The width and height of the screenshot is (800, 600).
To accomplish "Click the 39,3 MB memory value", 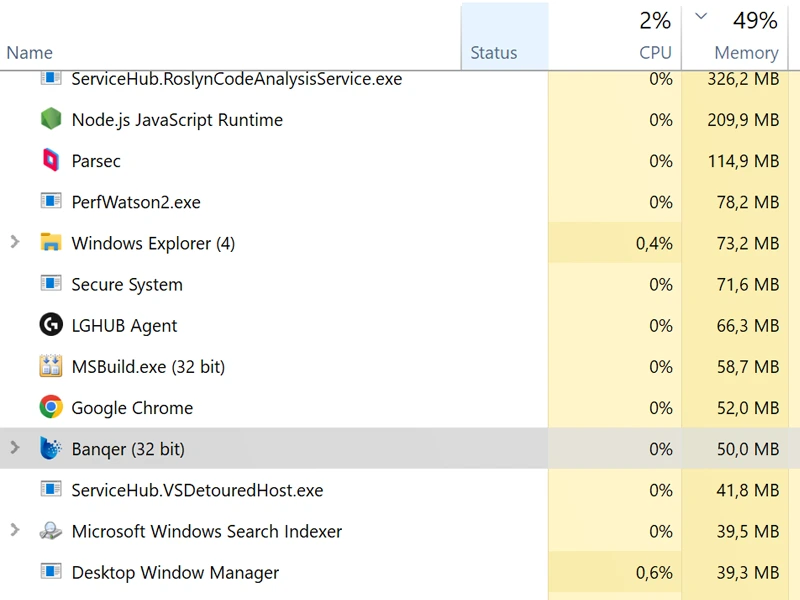I will 748,572.
